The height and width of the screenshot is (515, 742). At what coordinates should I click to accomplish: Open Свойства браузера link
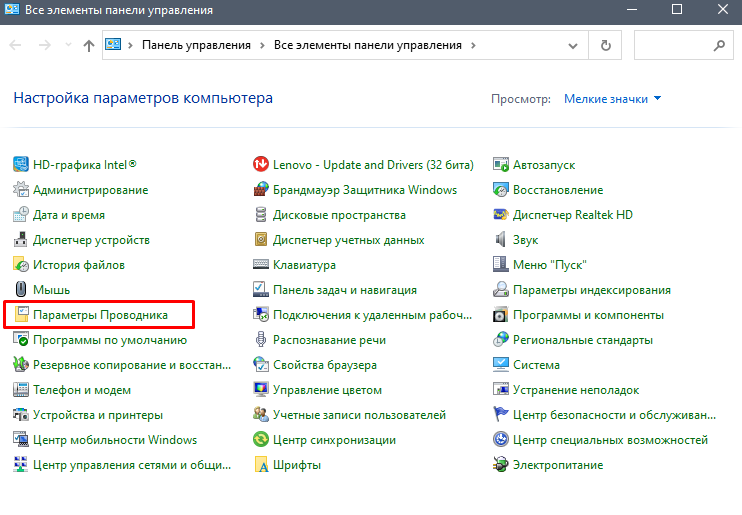tap(325, 365)
